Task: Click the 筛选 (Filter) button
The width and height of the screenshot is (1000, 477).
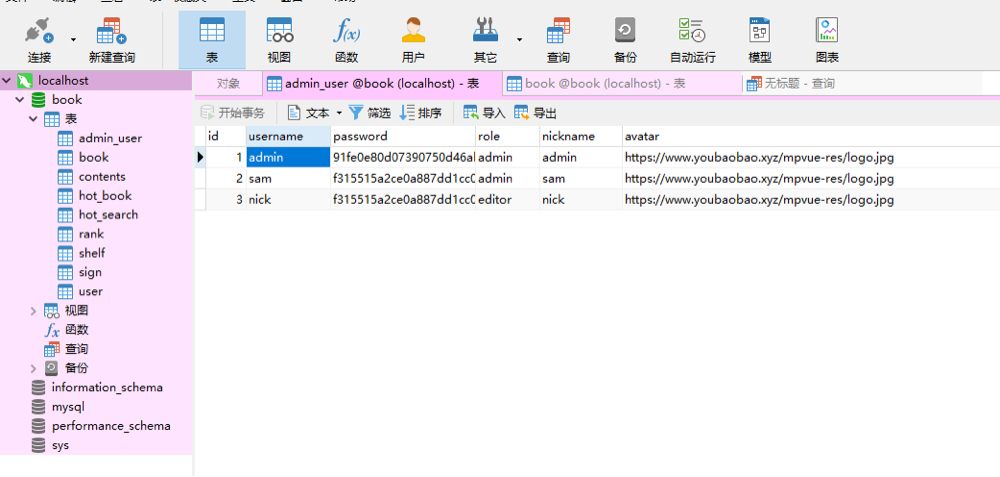Action: tap(370, 114)
